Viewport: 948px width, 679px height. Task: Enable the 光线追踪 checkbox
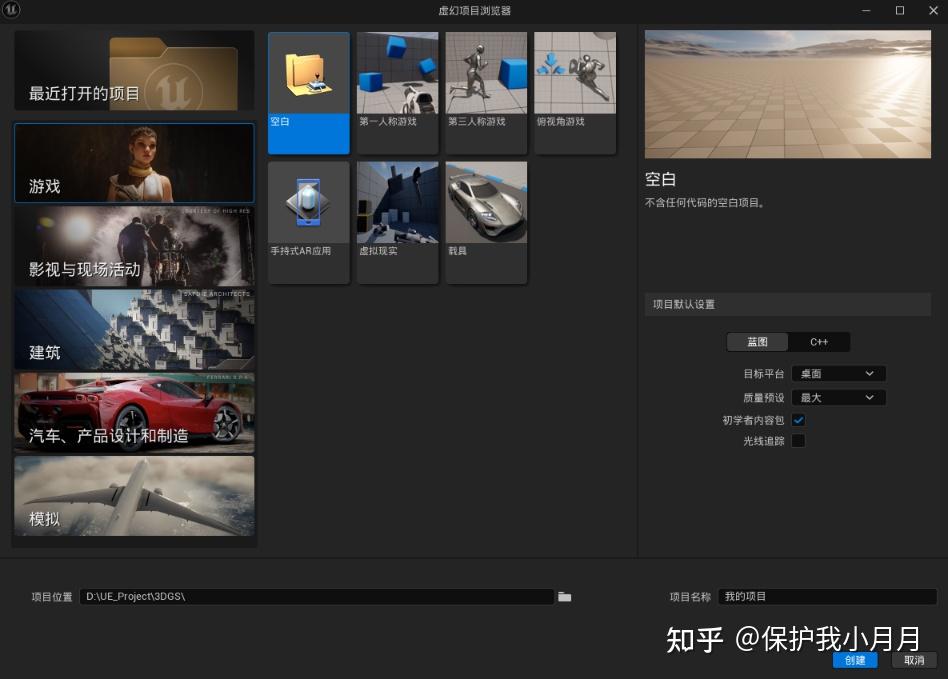[x=798, y=440]
